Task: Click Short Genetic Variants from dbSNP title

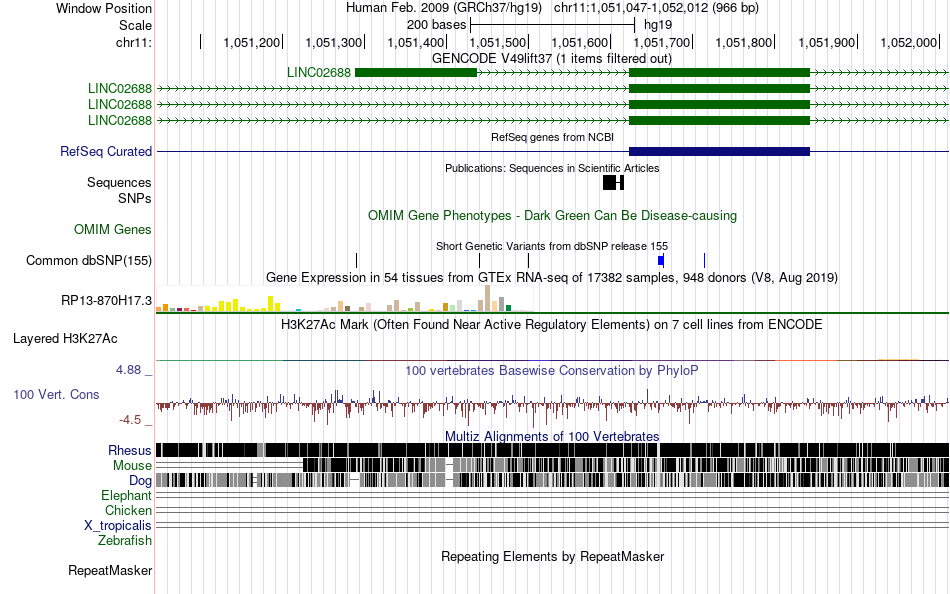Action: pyautogui.click(x=552, y=246)
